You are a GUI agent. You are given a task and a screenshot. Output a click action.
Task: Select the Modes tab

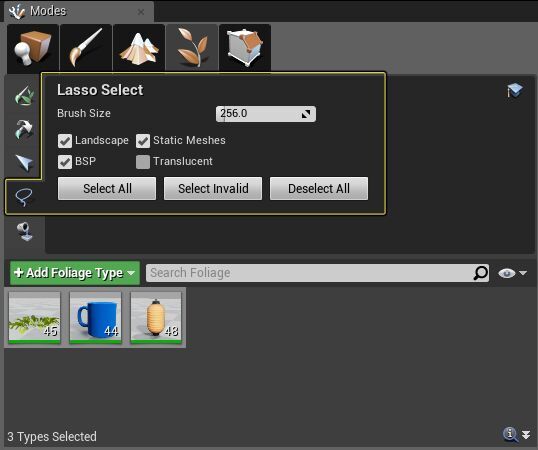79,11
